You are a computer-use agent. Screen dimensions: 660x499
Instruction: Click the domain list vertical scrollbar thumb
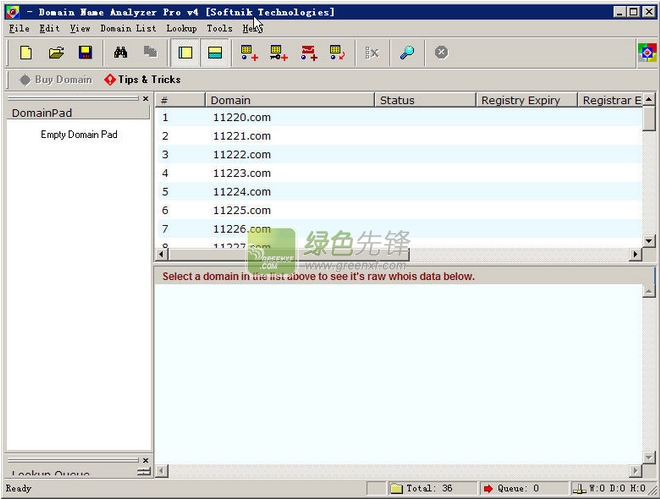coord(649,118)
